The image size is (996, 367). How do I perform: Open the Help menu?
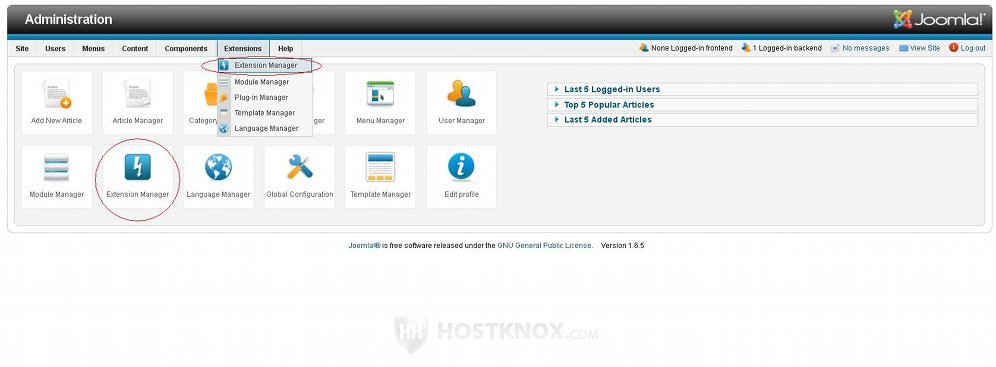click(x=286, y=48)
